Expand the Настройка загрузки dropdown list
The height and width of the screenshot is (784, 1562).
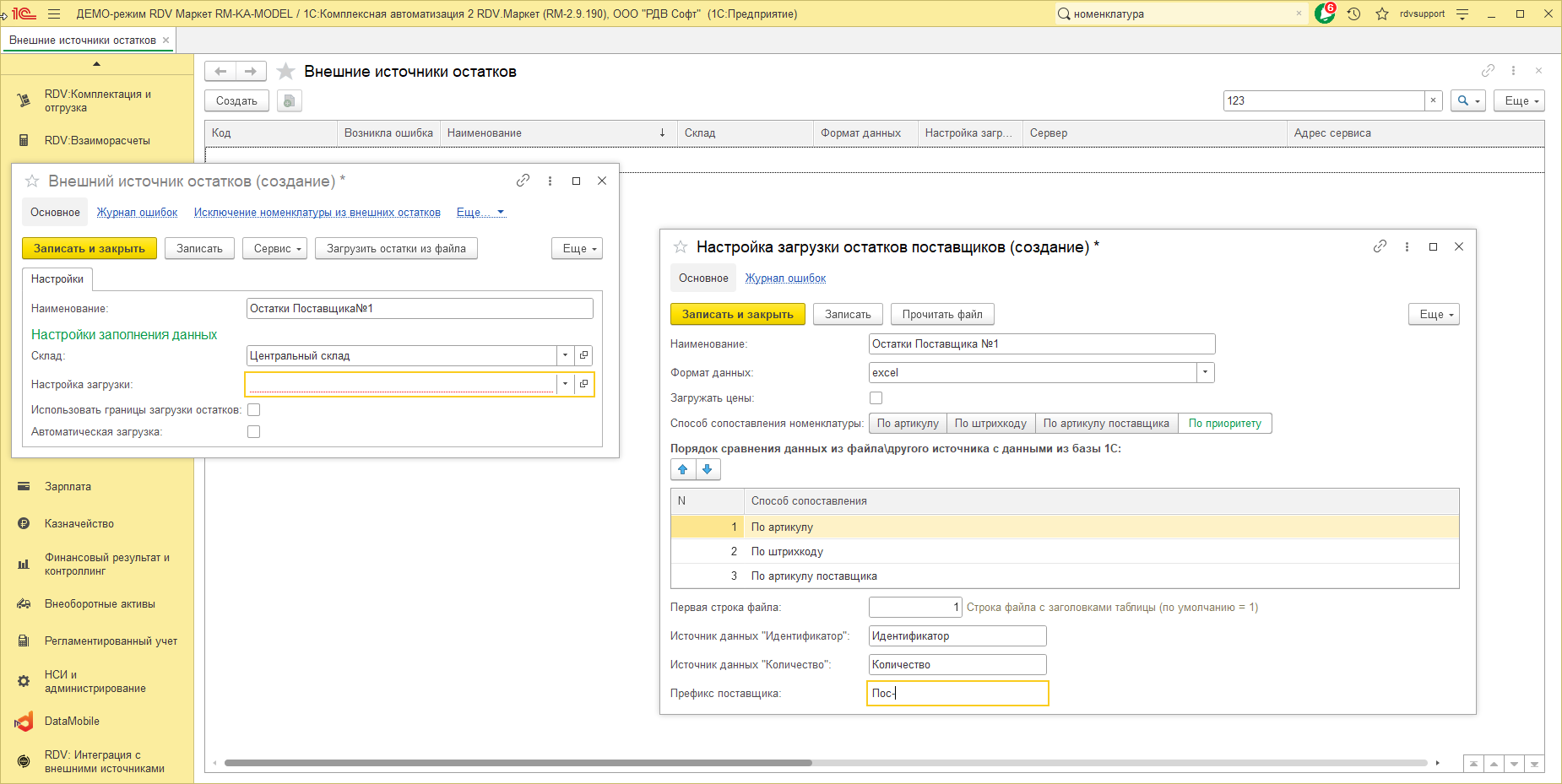[x=565, y=384]
